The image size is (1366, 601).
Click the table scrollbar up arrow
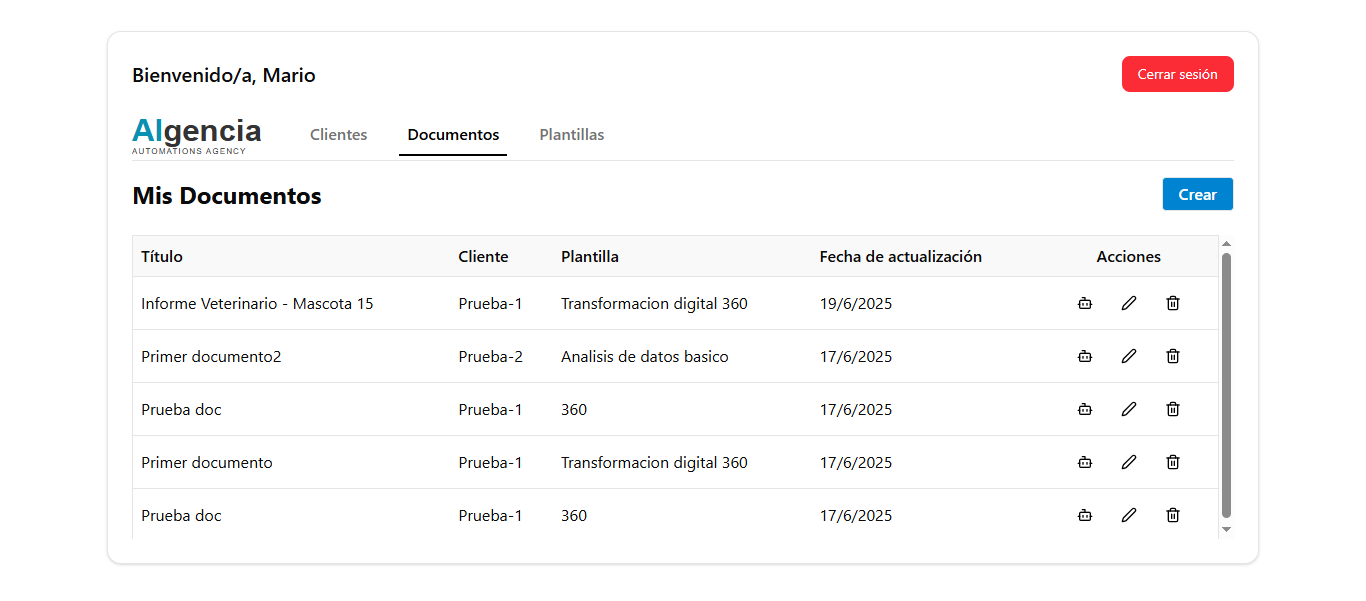click(x=1226, y=244)
